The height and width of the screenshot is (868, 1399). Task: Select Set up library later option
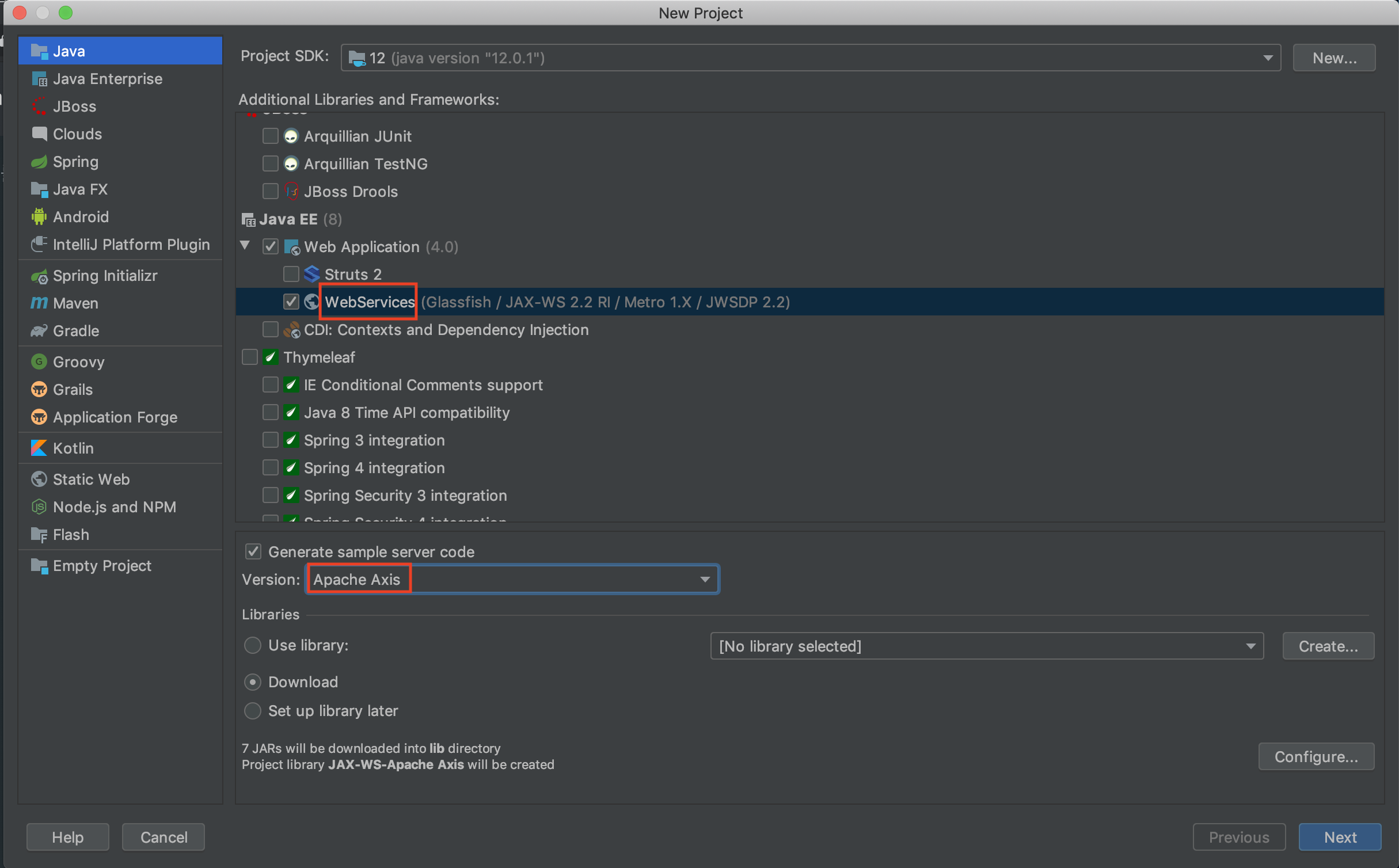253,711
